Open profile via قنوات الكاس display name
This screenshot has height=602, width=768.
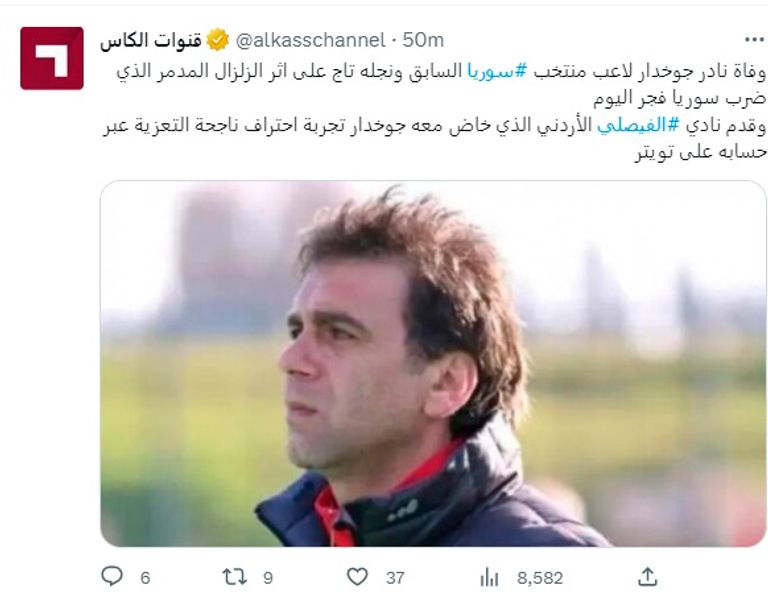click(x=151, y=40)
